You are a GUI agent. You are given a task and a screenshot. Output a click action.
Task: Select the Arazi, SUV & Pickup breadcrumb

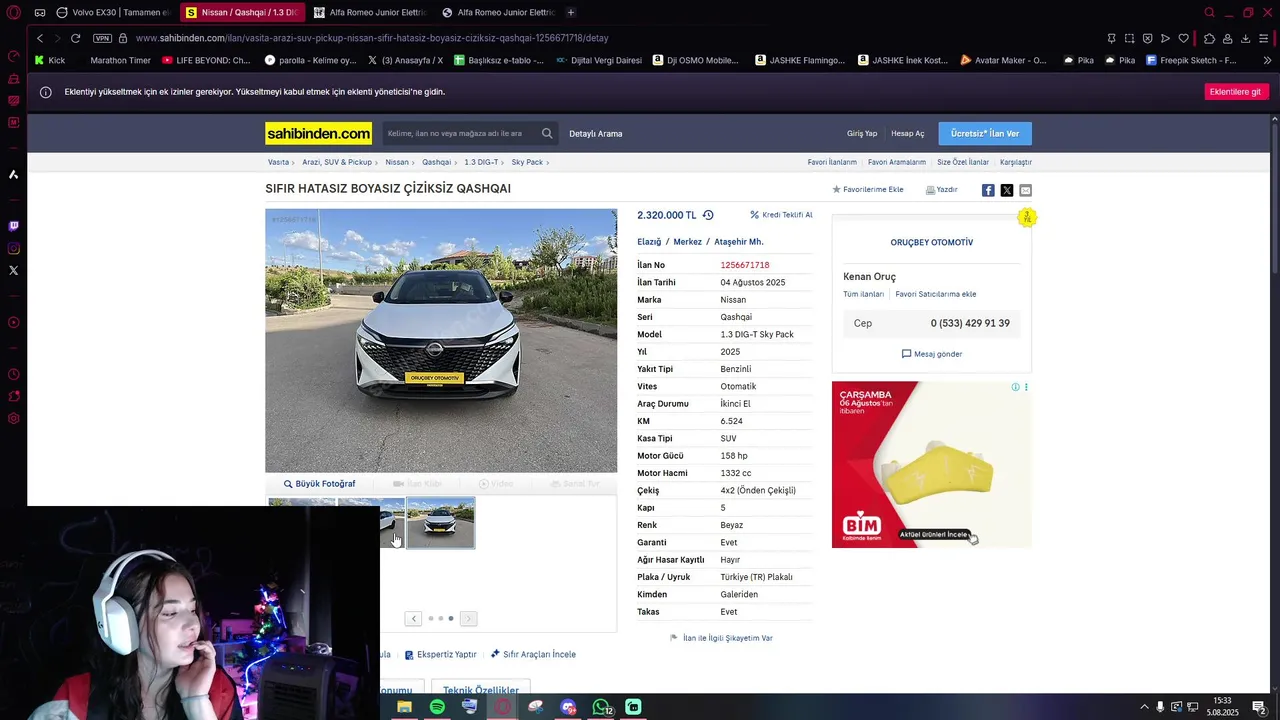pos(337,162)
